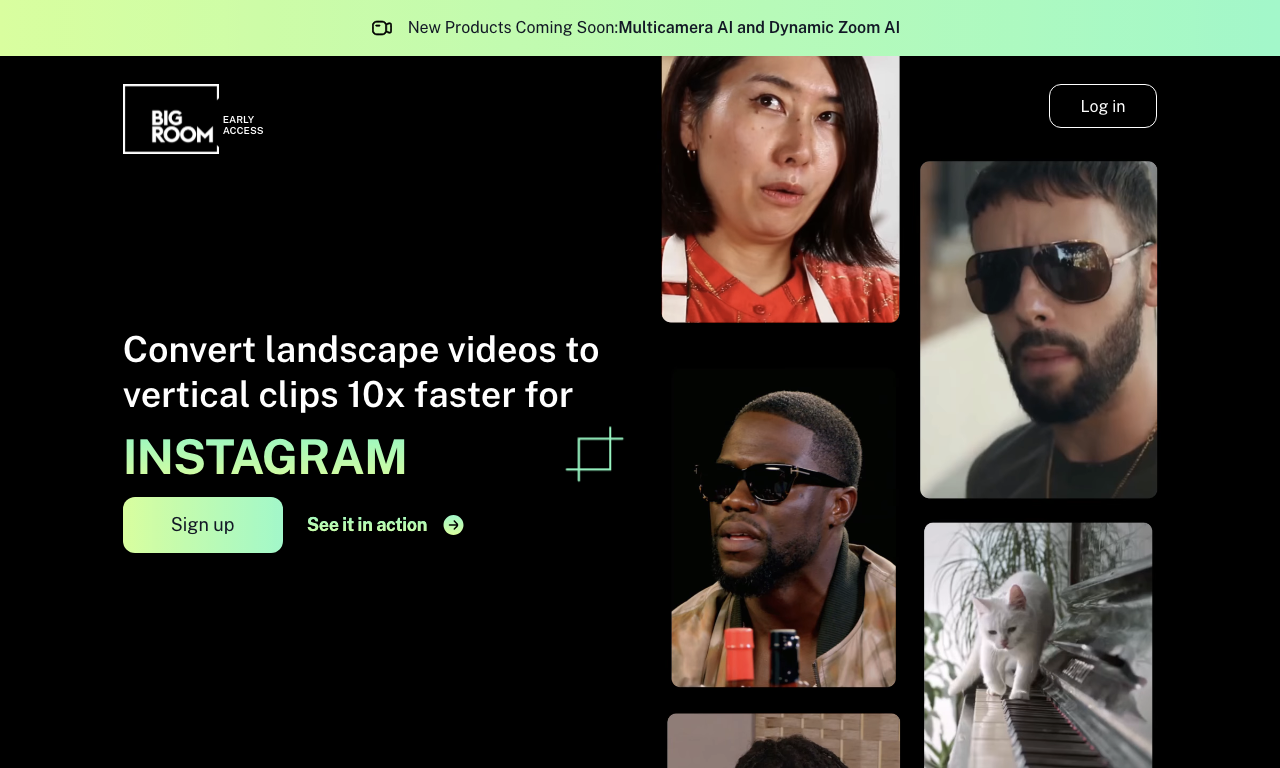Click the Convert landscape videos headline
Image resolution: width=1280 pixels, height=768 pixels.
pos(361,372)
